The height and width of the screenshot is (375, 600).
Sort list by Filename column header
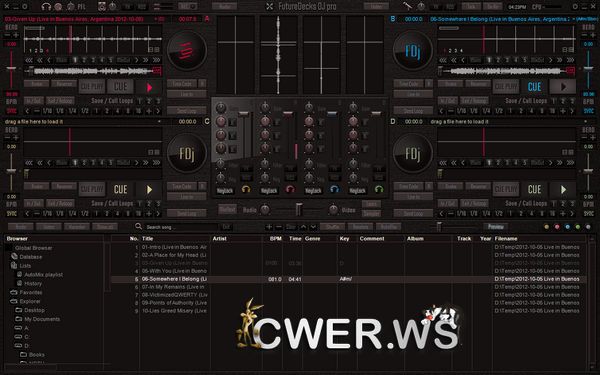click(x=506, y=238)
